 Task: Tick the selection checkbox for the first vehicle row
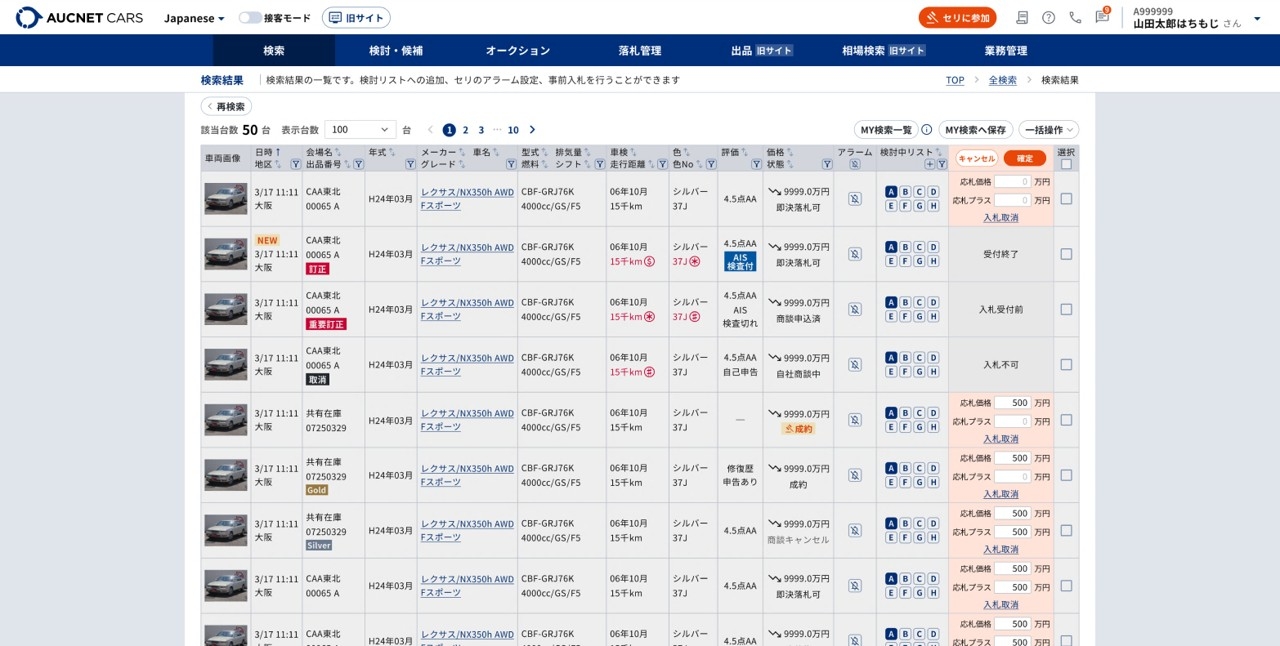tap(1066, 199)
